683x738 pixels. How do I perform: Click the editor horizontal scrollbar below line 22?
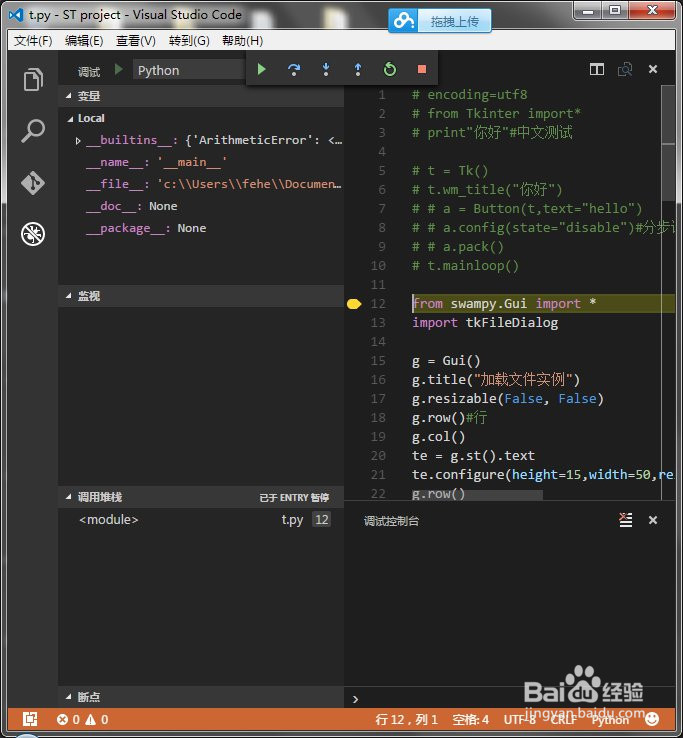click(x=477, y=495)
